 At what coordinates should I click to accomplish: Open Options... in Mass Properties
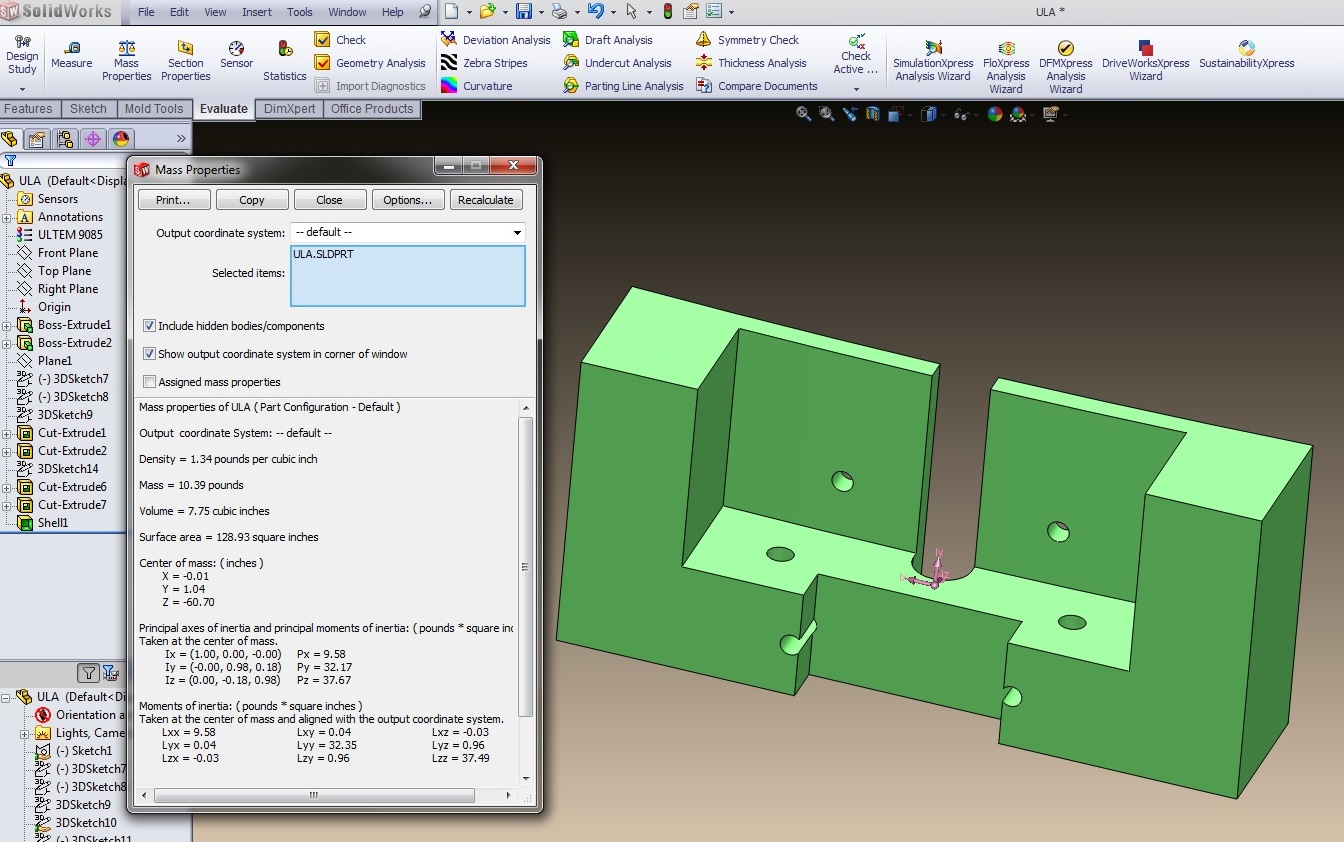(407, 200)
